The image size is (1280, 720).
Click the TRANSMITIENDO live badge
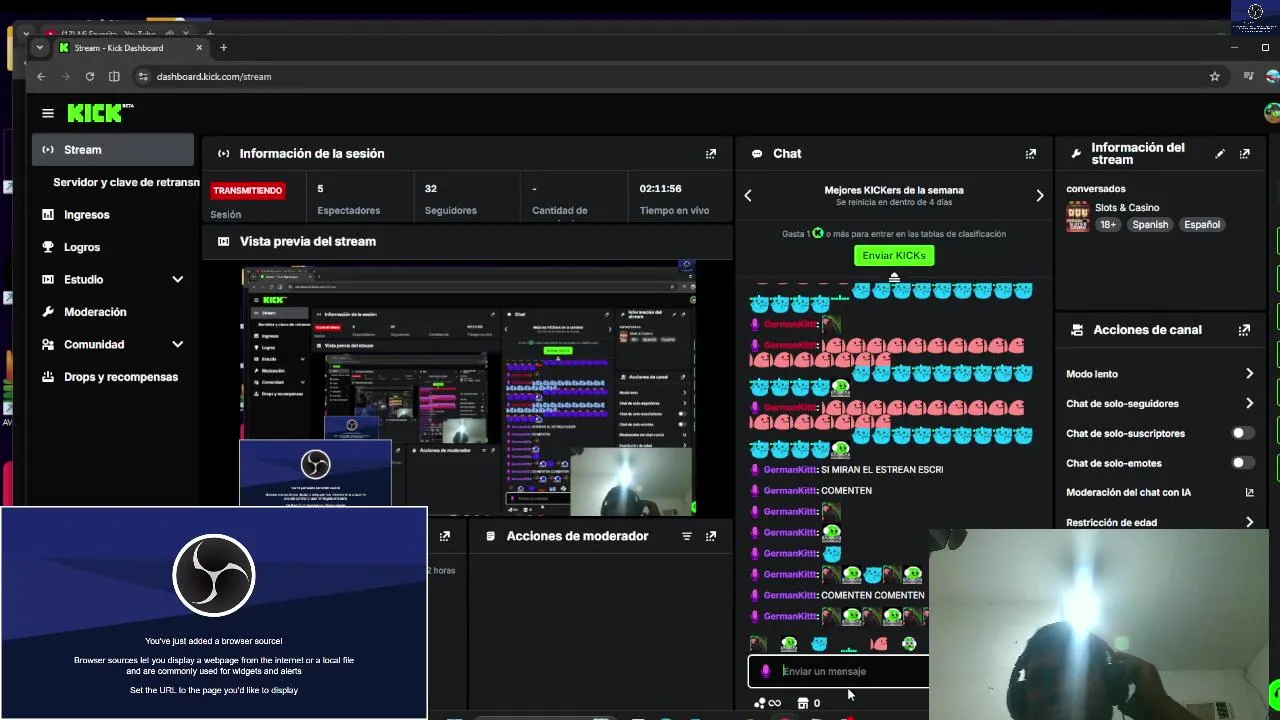click(x=247, y=190)
